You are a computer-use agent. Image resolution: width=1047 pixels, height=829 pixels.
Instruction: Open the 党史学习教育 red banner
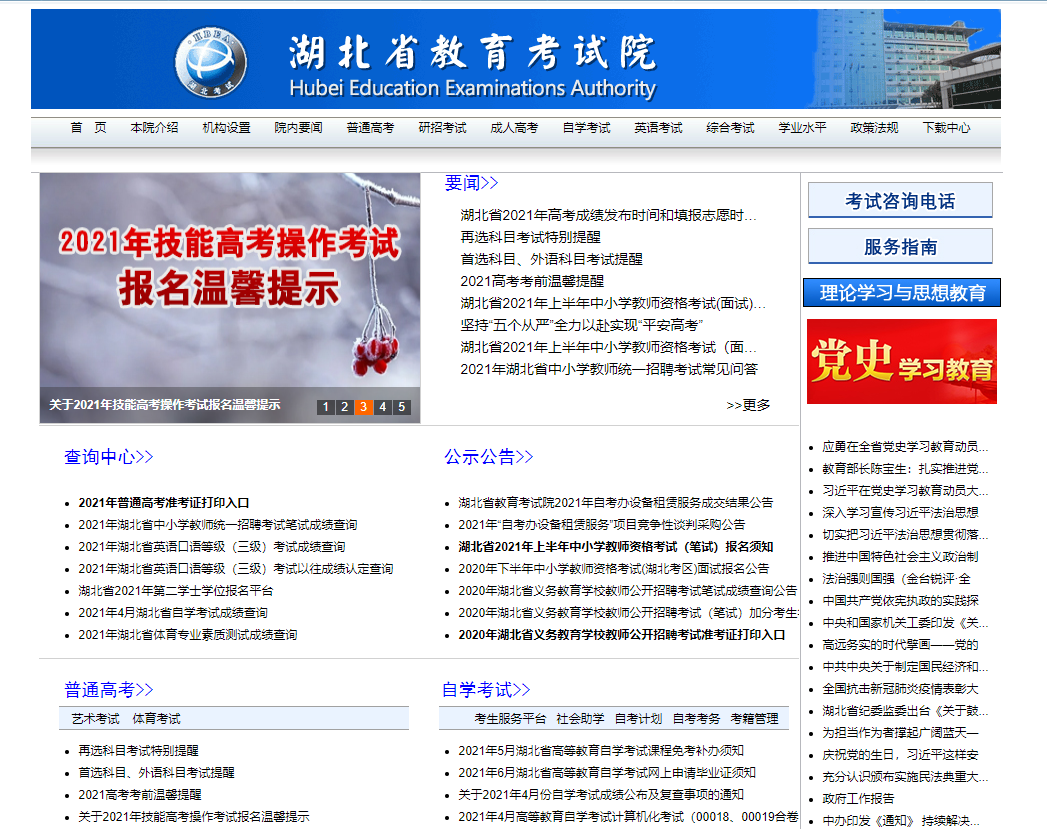tap(901, 361)
